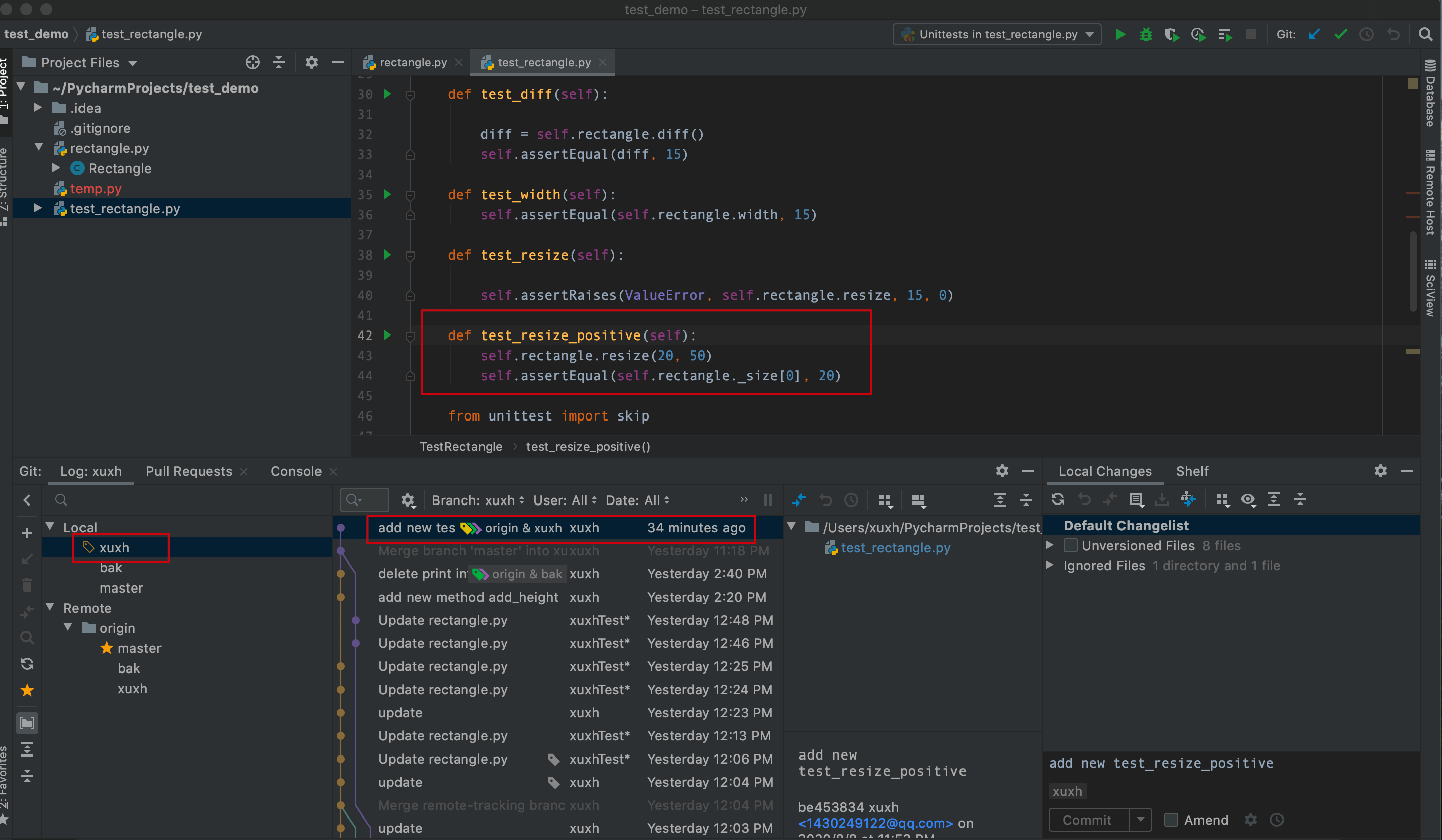Screen dimensions: 1442x840
Task: Open the Branch: xuxh filter dropdown
Action: click(477, 500)
